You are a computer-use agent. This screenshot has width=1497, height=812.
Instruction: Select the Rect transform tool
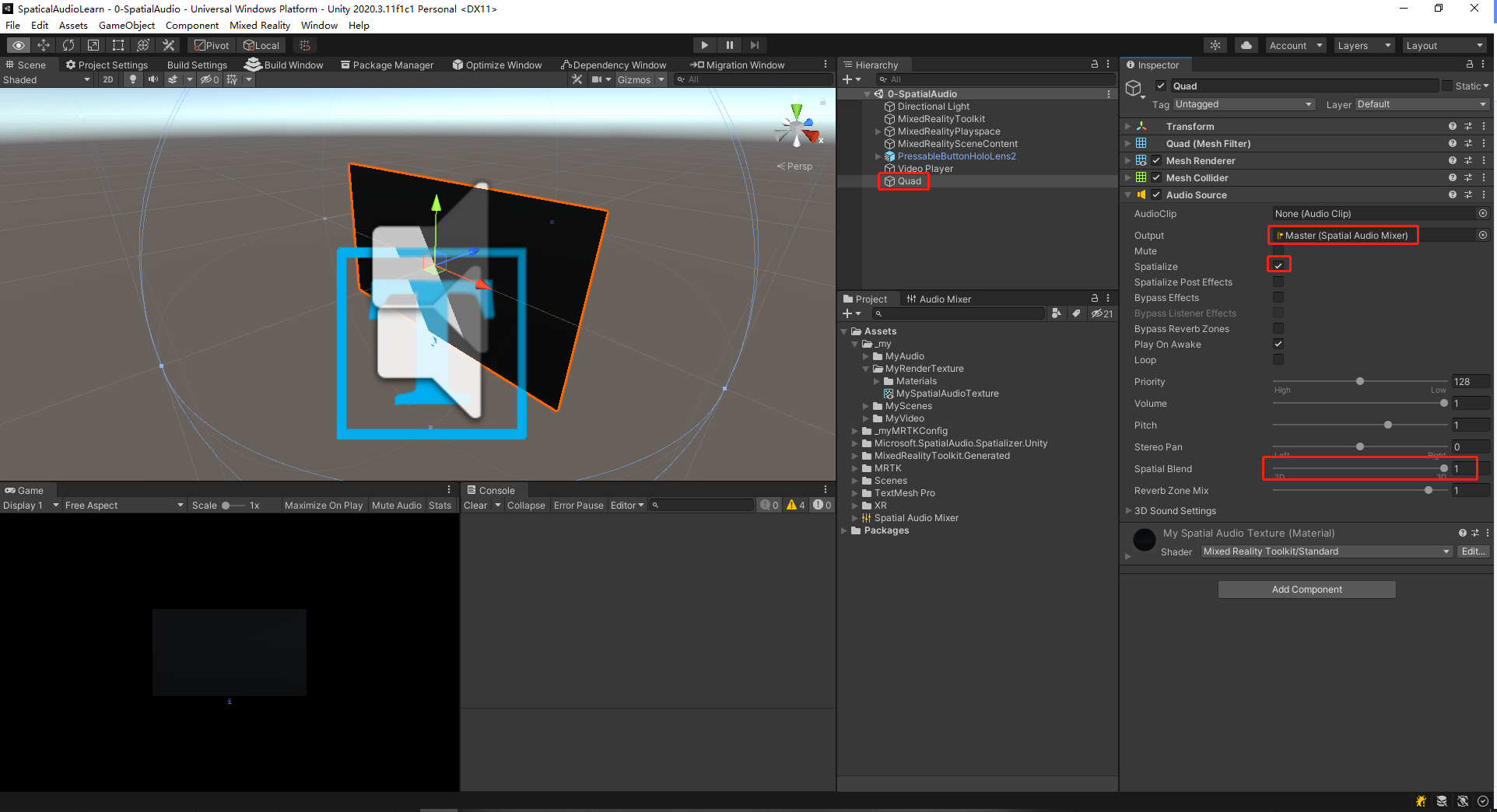coord(118,45)
